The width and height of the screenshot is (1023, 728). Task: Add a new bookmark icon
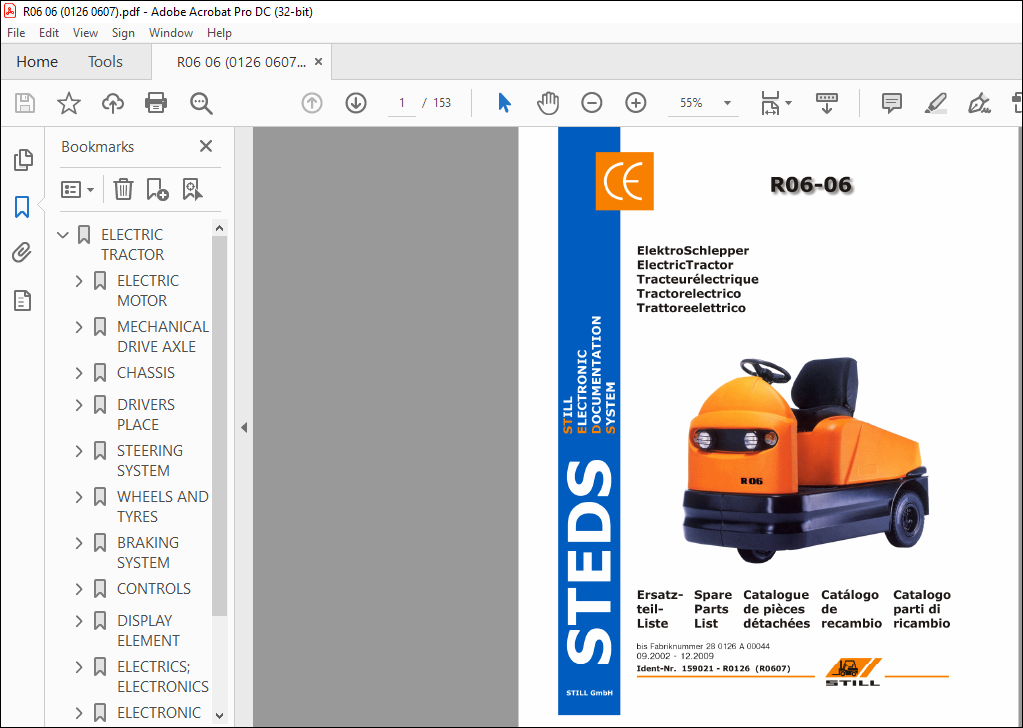pos(157,189)
